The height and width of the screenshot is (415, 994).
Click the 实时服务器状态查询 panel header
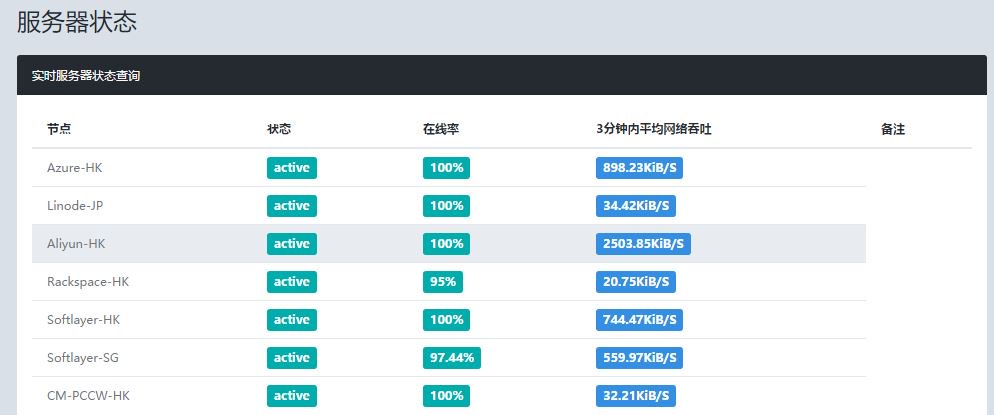point(501,75)
